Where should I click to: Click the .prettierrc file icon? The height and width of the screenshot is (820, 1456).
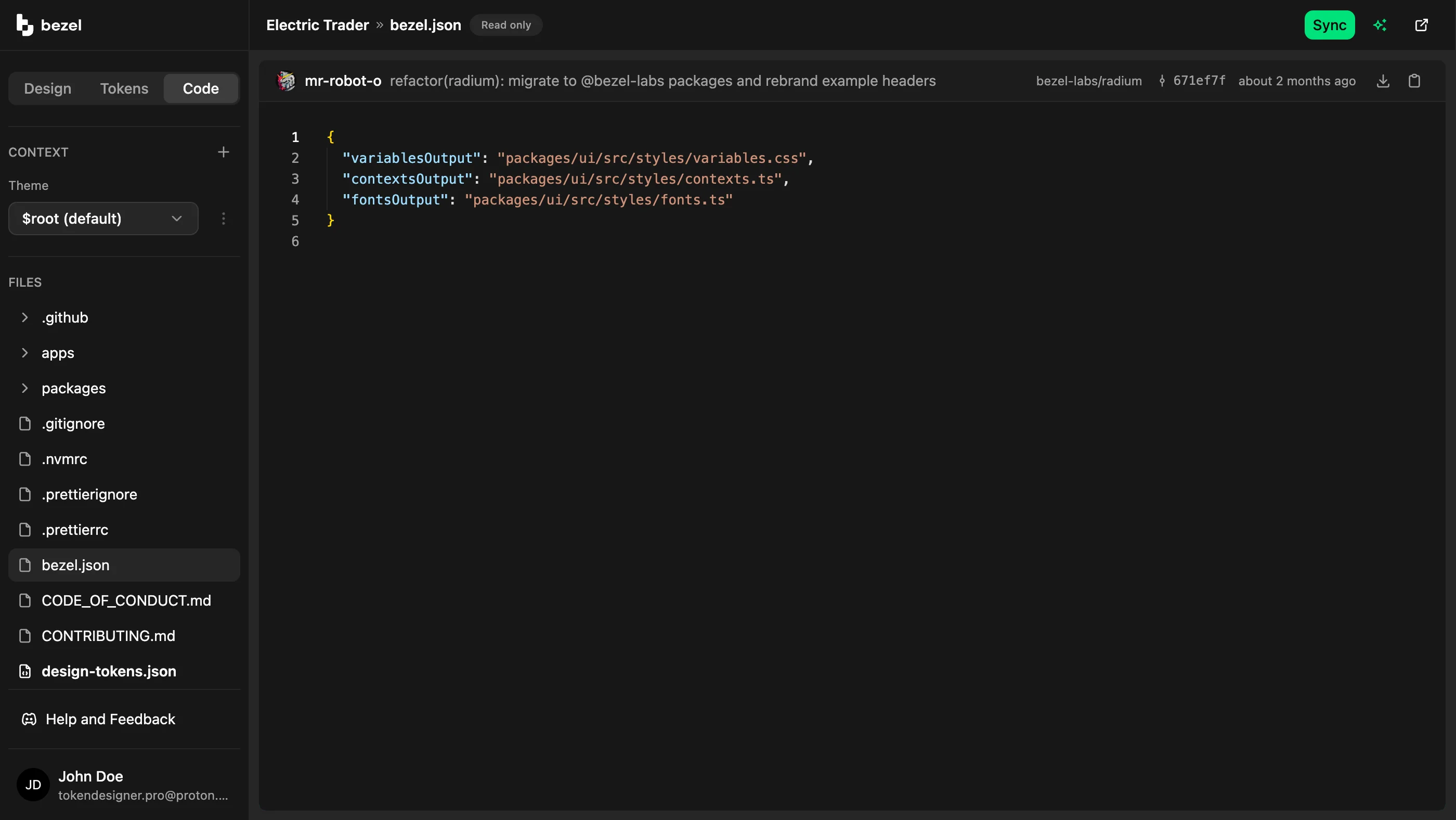click(x=25, y=529)
